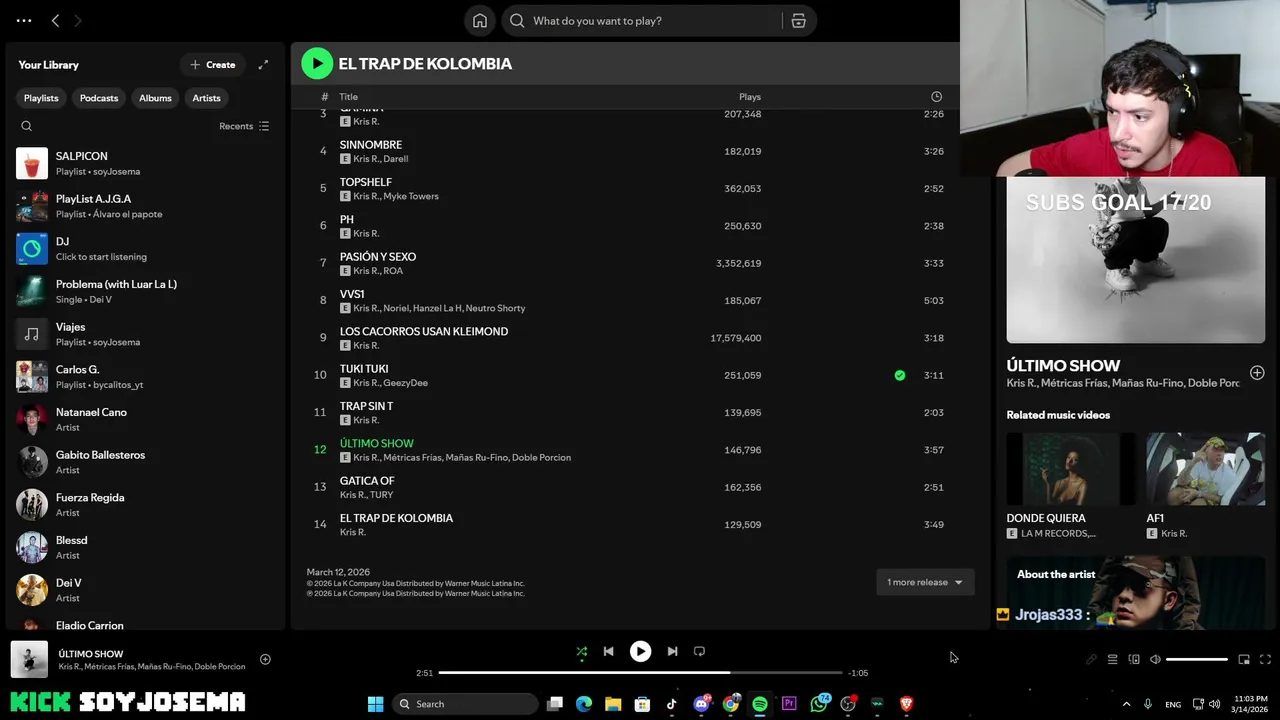Open the Home icon in top bar
Viewport: 1280px width, 720px height.
pyautogui.click(x=480, y=21)
